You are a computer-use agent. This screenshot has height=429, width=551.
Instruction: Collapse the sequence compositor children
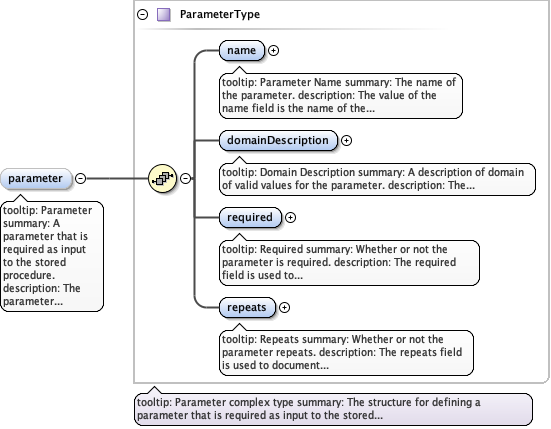tap(186, 178)
